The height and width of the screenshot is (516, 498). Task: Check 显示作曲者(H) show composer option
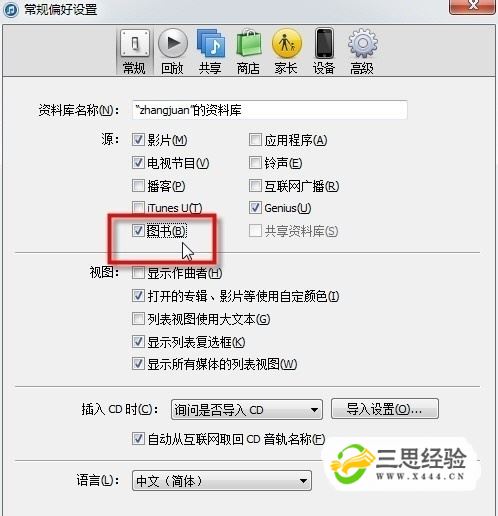[x=138, y=273]
